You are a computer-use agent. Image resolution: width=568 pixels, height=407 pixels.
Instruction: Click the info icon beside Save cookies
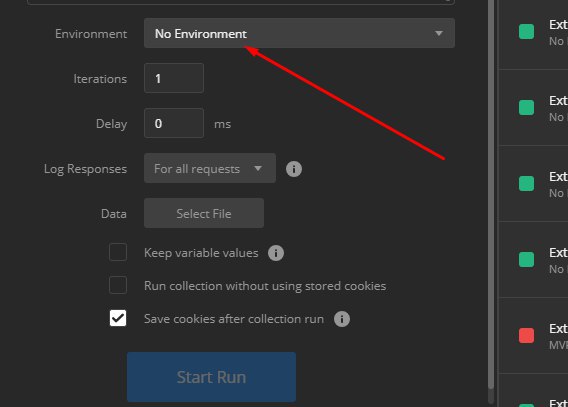point(342,319)
